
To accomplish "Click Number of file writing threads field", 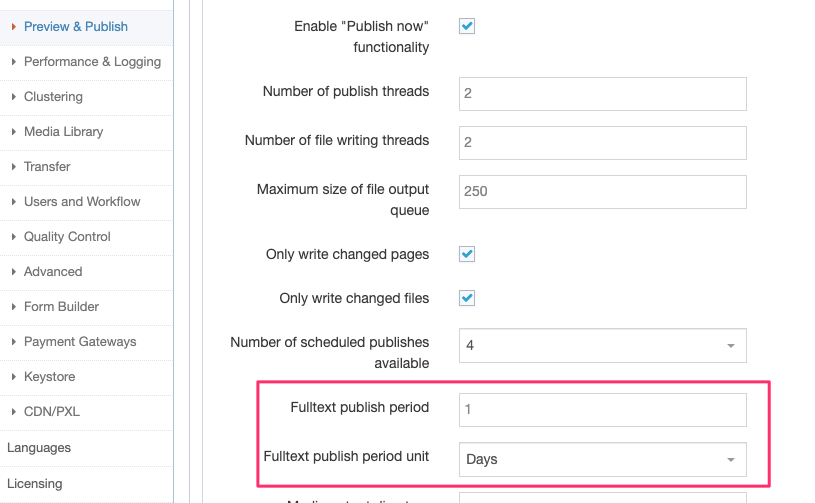I will click(602, 142).
